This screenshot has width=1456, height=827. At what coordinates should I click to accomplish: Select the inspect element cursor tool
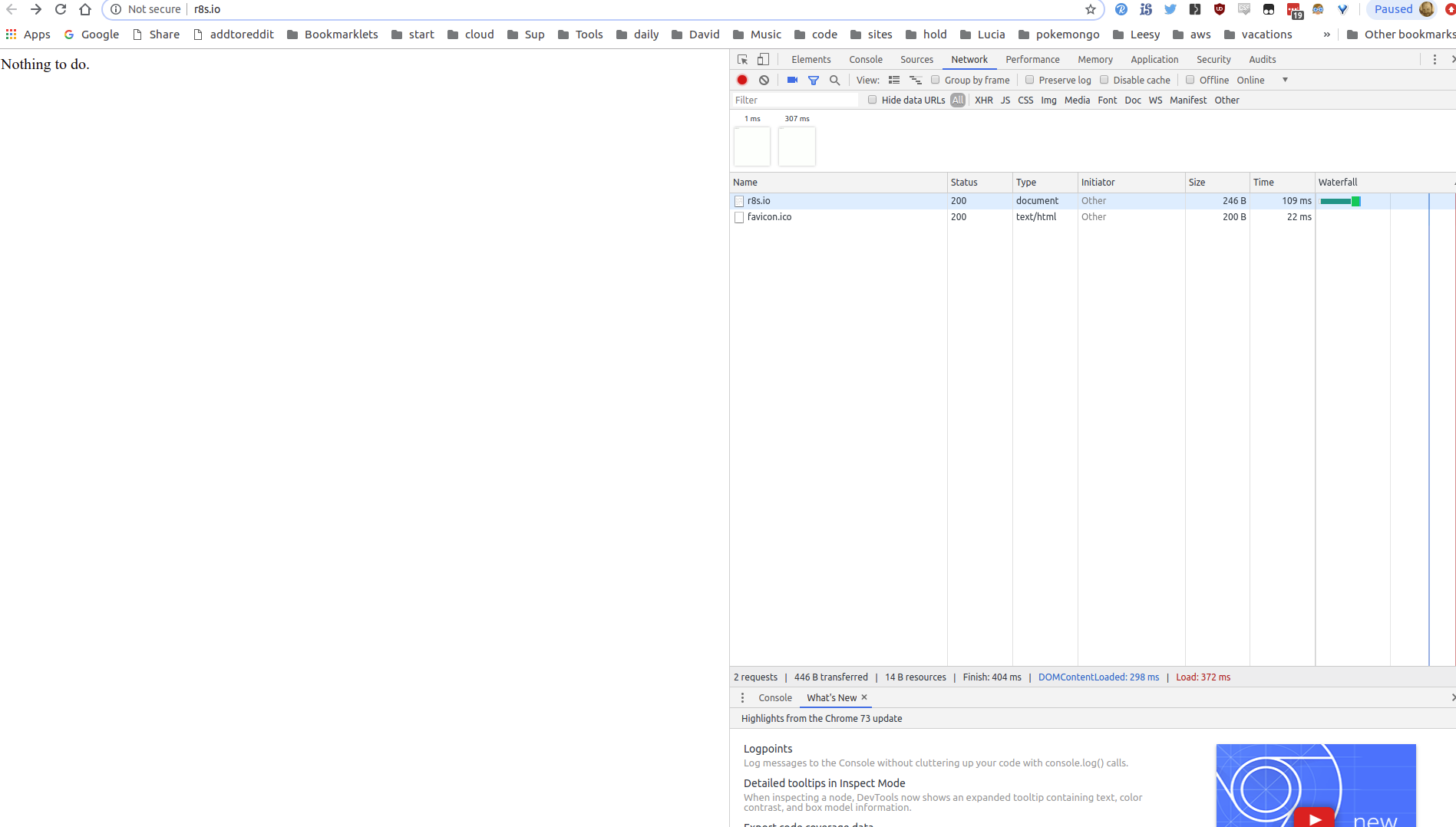[x=741, y=59]
